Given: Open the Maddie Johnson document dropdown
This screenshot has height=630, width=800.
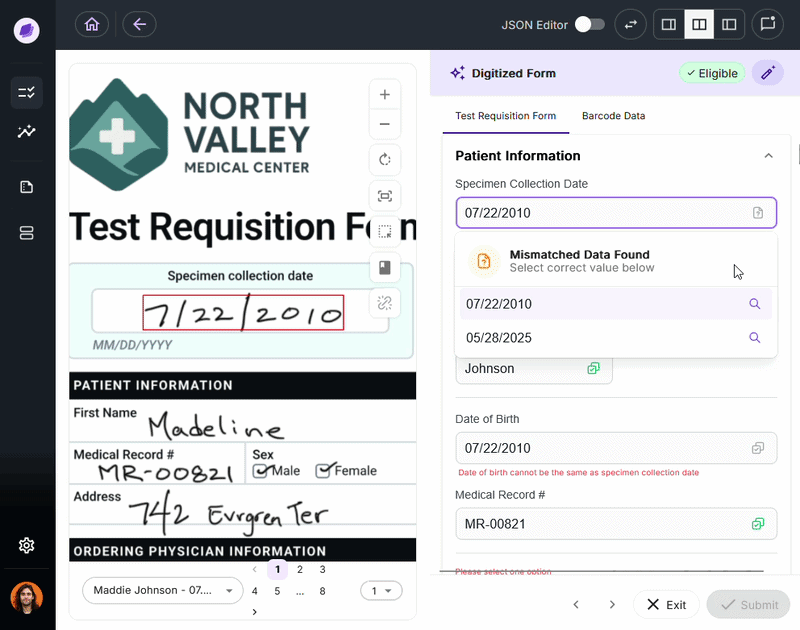Looking at the screenshot, I should point(163,590).
